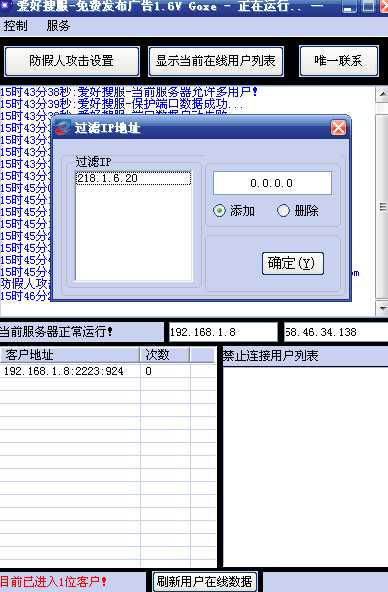Select the 删除 radio button
This screenshot has width=388, height=592.
[x=283, y=210]
